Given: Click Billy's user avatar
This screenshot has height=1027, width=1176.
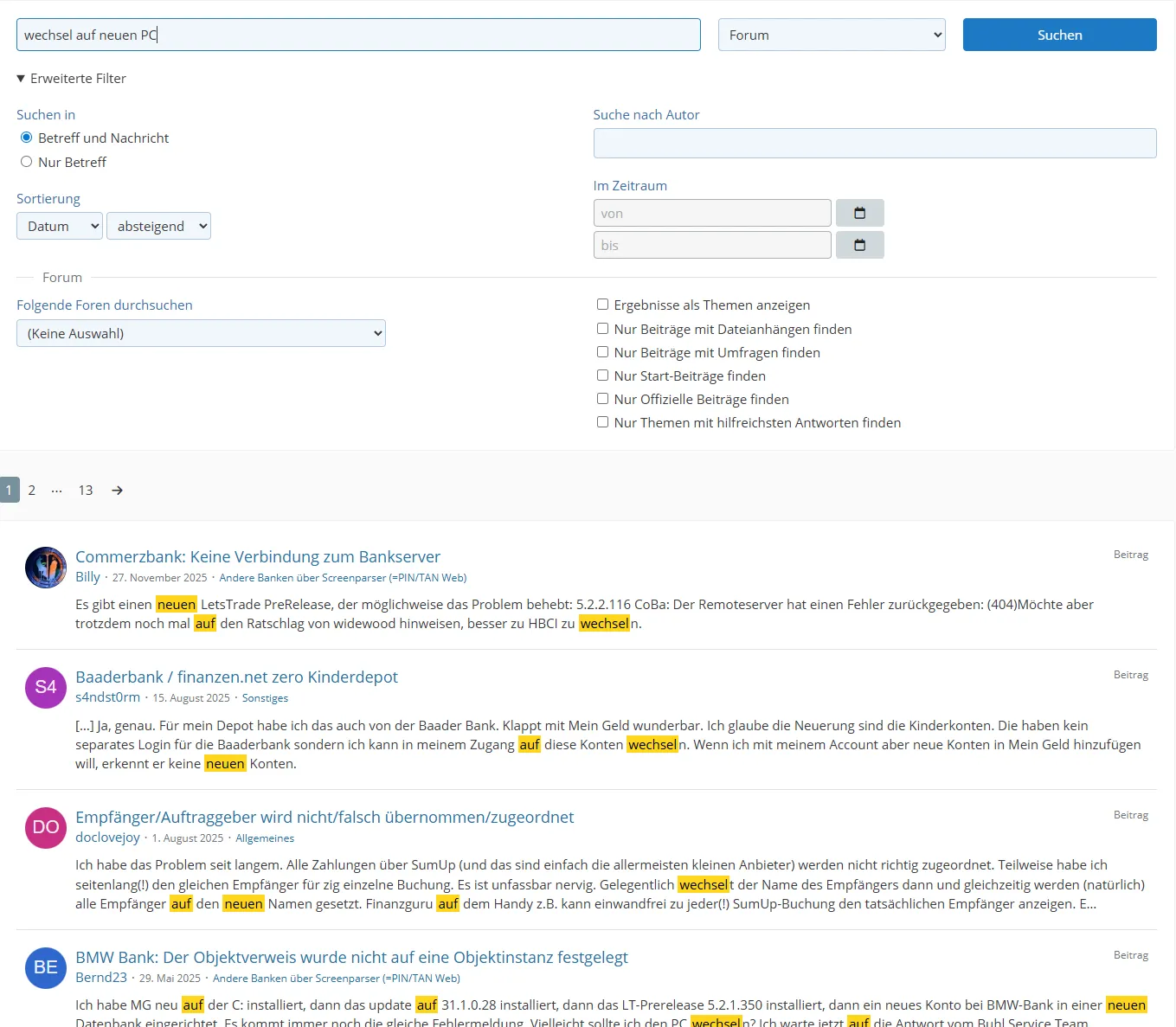Looking at the screenshot, I should click(x=46, y=568).
